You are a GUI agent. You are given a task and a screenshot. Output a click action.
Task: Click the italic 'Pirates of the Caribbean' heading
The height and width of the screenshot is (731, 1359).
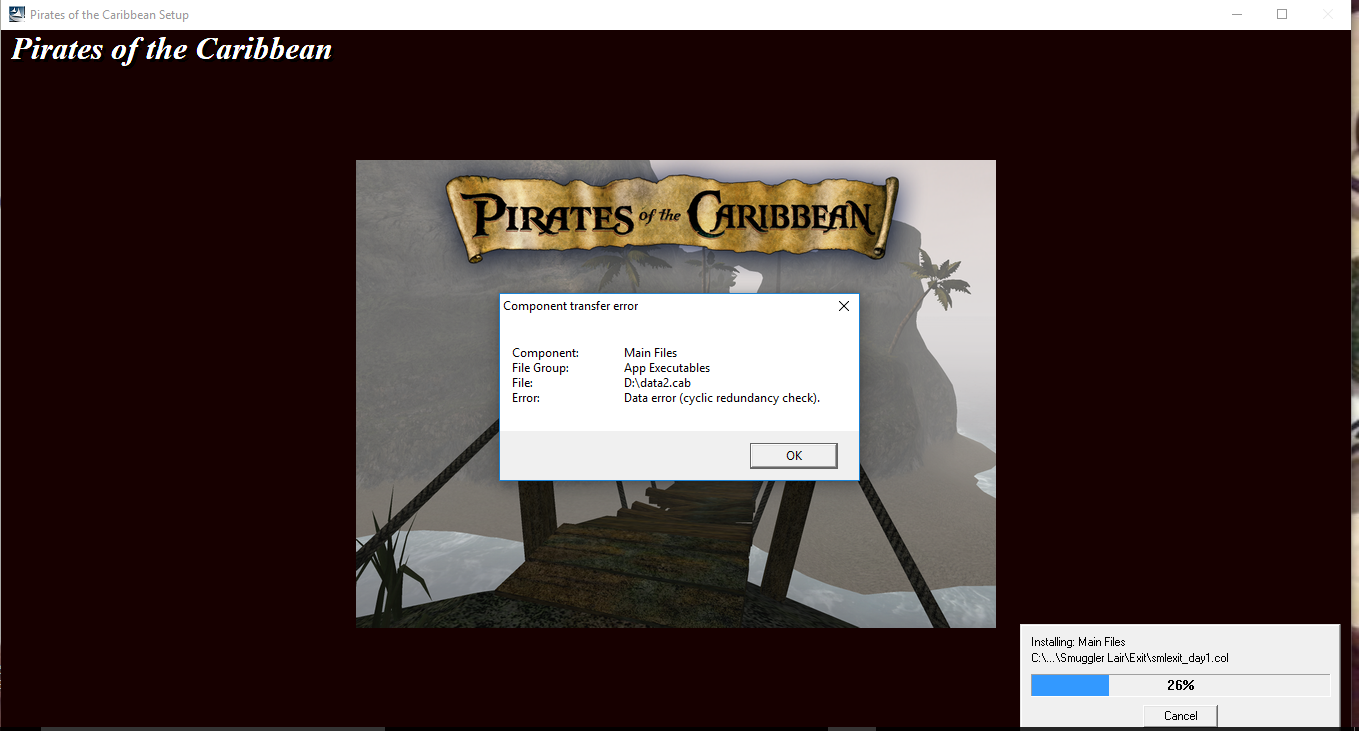[171, 49]
